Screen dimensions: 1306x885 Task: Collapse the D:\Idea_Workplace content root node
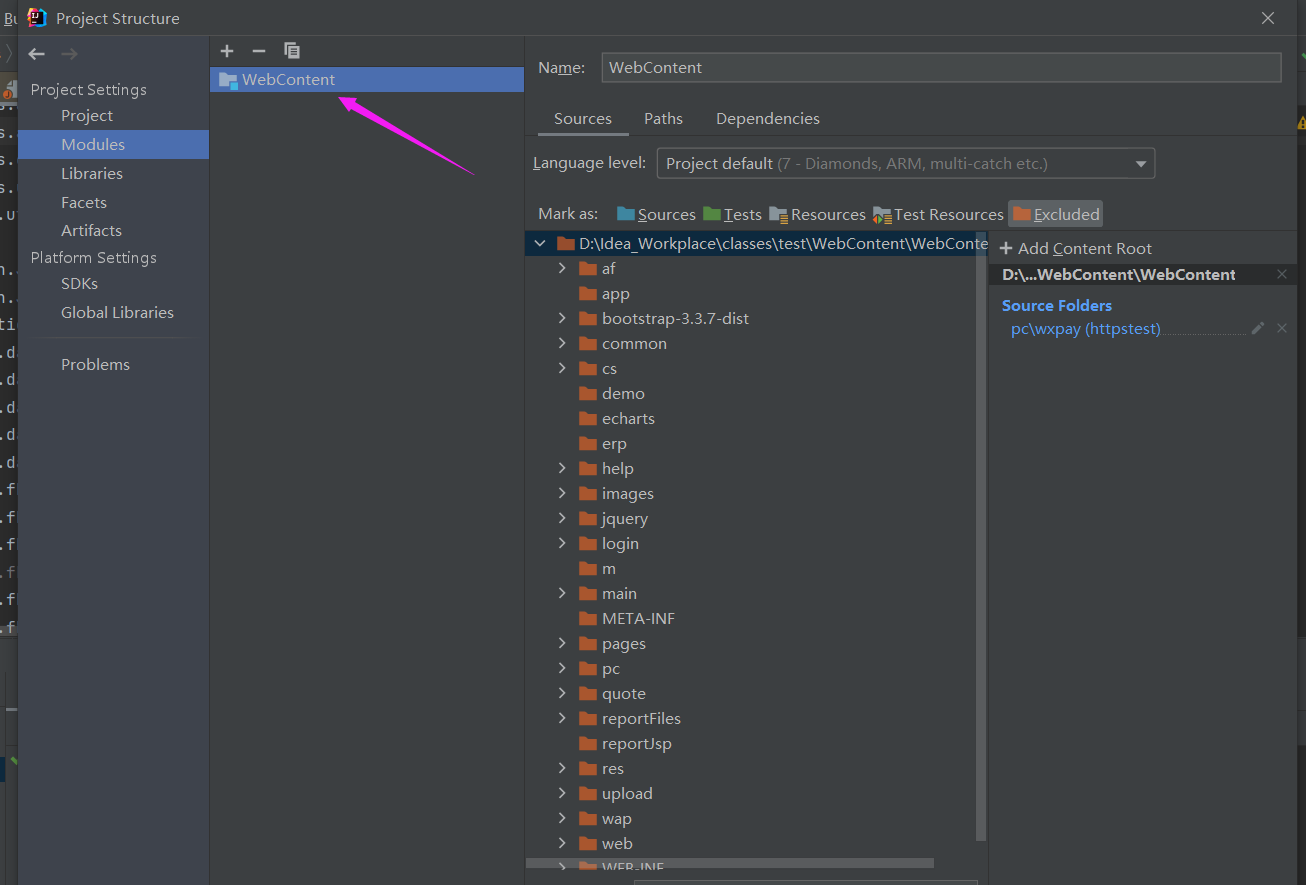tap(540, 243)
